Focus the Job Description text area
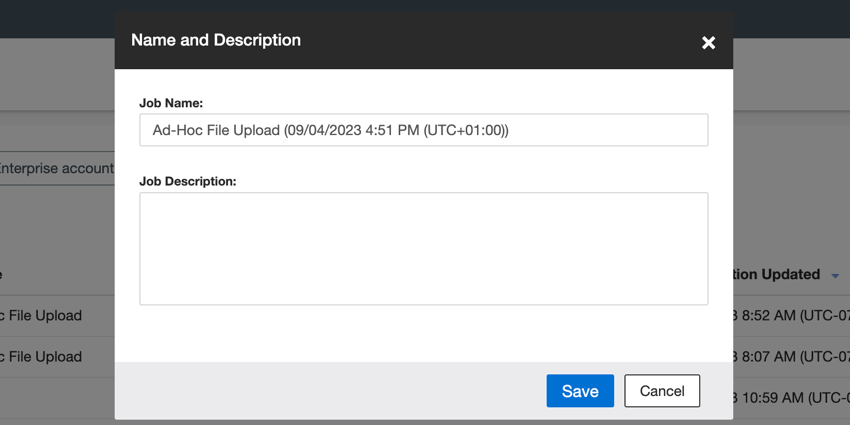 pos(423,248)
